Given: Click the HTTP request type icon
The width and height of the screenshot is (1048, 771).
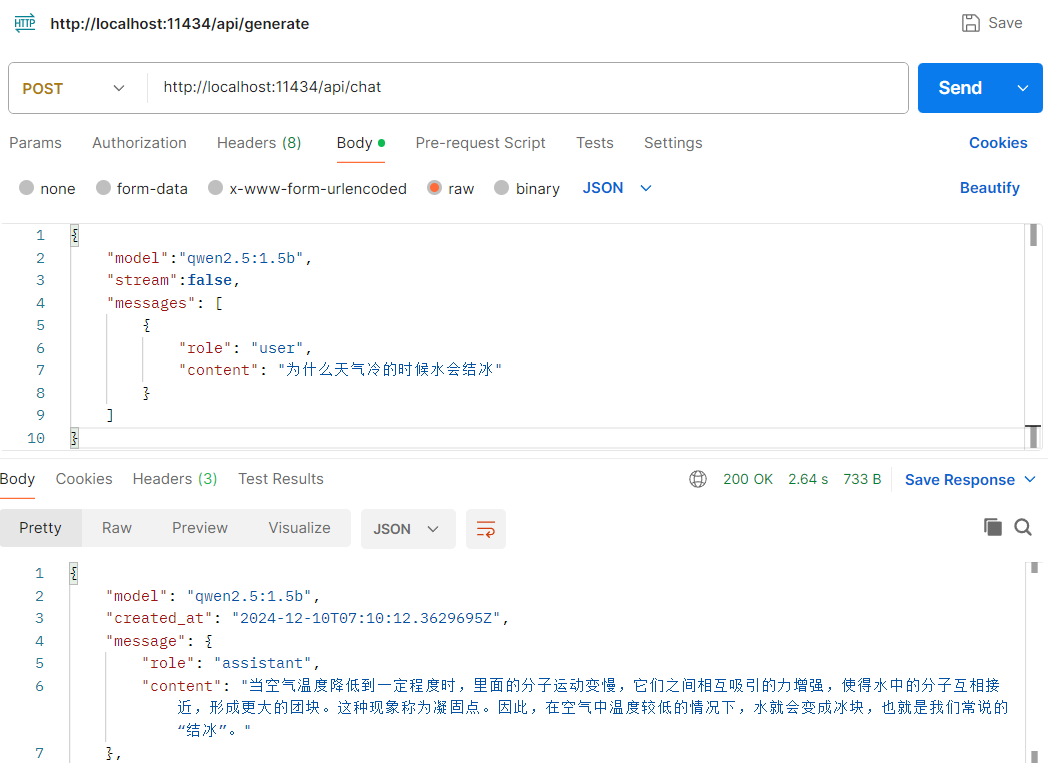Looking at the screenshot, I should point(25,23).
